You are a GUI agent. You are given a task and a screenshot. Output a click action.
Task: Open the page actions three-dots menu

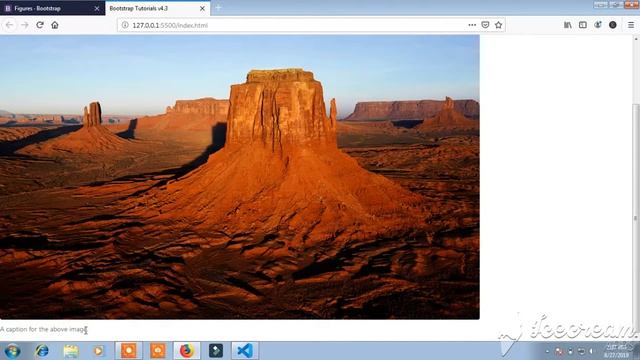point(472,25)
